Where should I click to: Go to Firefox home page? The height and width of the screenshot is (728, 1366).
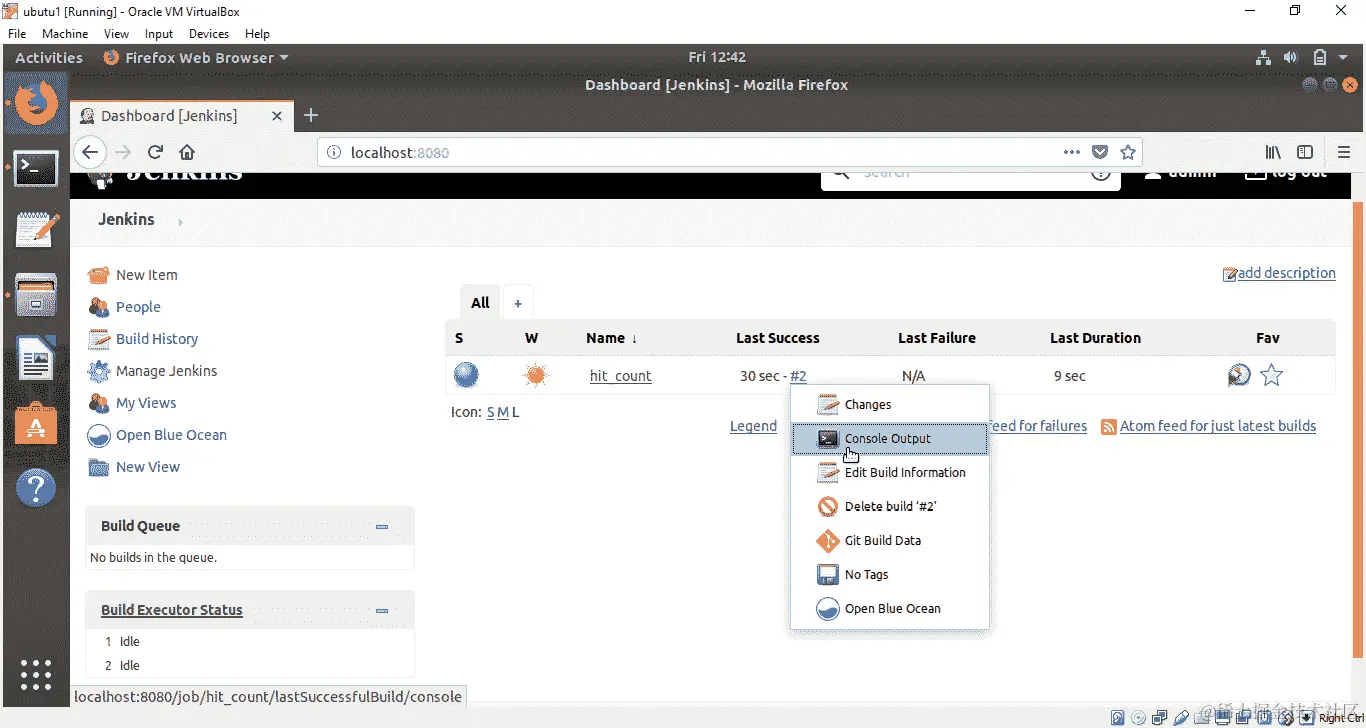pyautogui.click(x=186, y=152)
